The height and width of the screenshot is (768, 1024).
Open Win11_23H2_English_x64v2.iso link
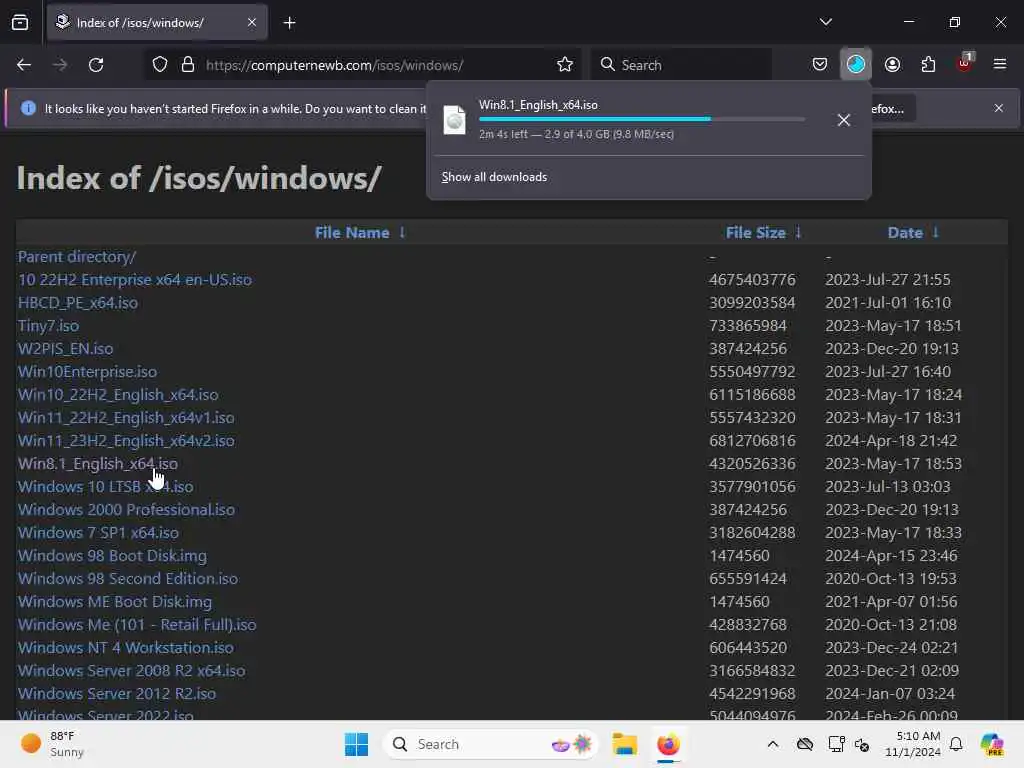126,441
